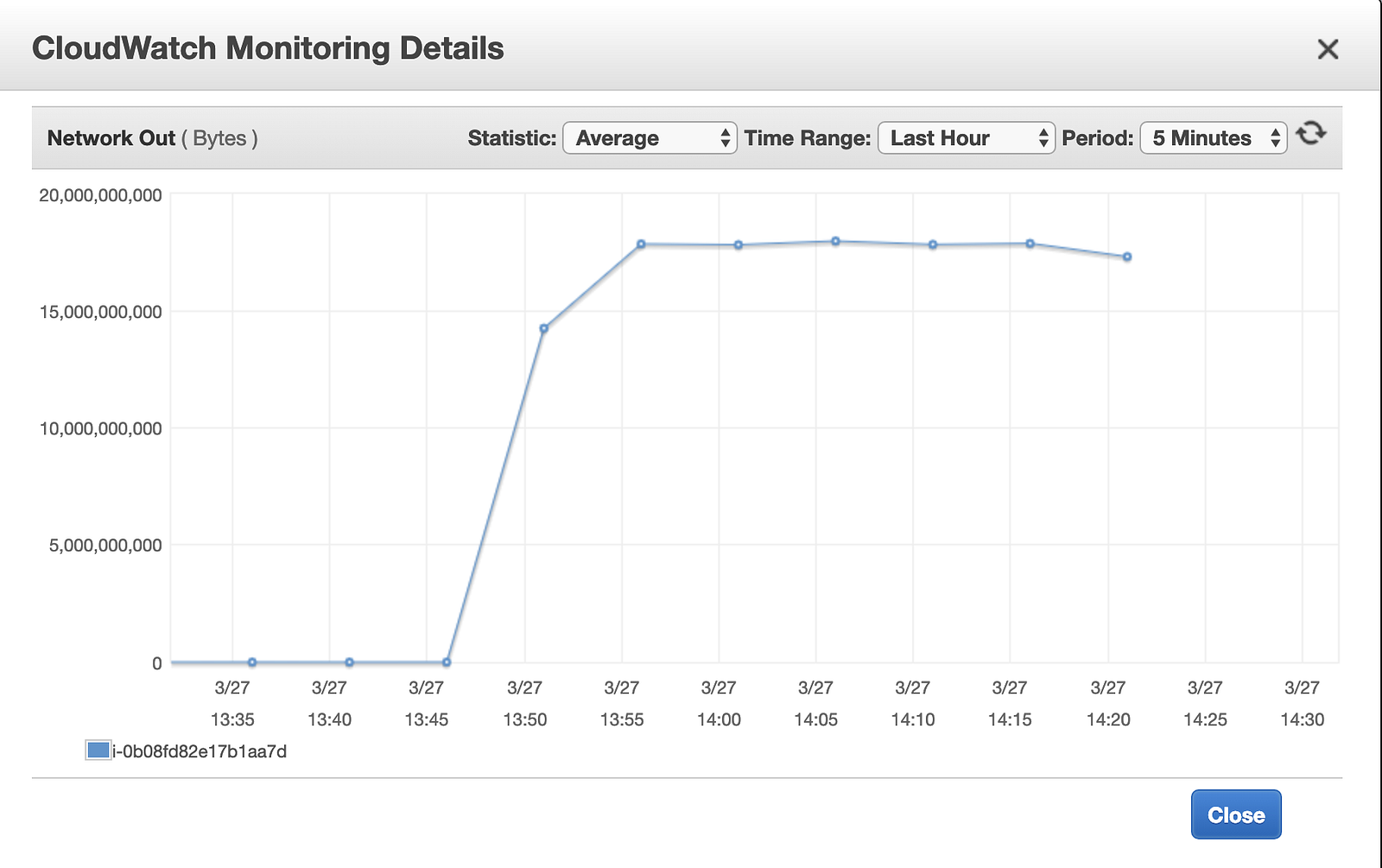This screenshot has width=1382, height=868.
Task: Click the blue legend swatch for the instance
Action: click(98, 750)
